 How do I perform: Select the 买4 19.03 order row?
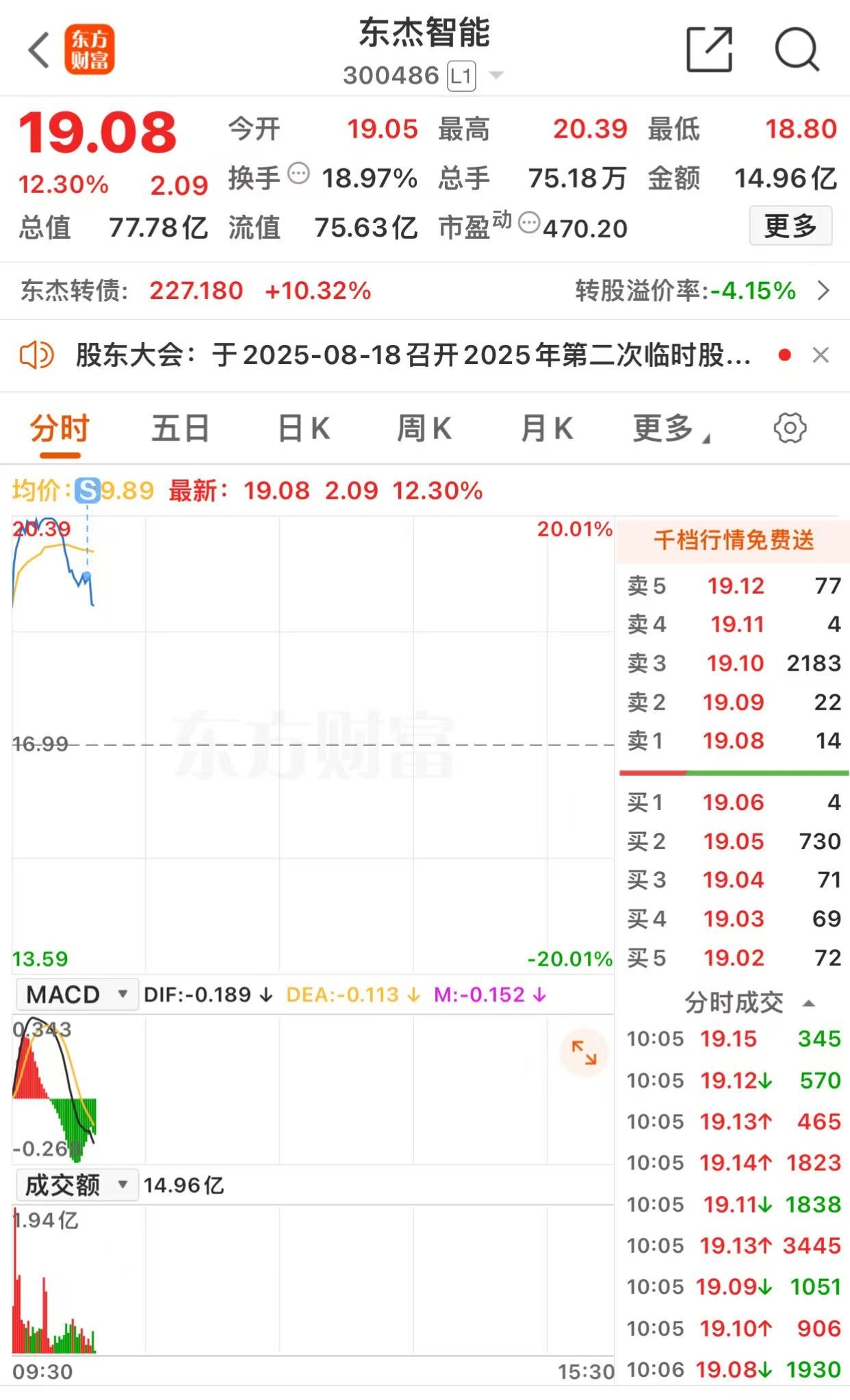[x=734, y=918]
